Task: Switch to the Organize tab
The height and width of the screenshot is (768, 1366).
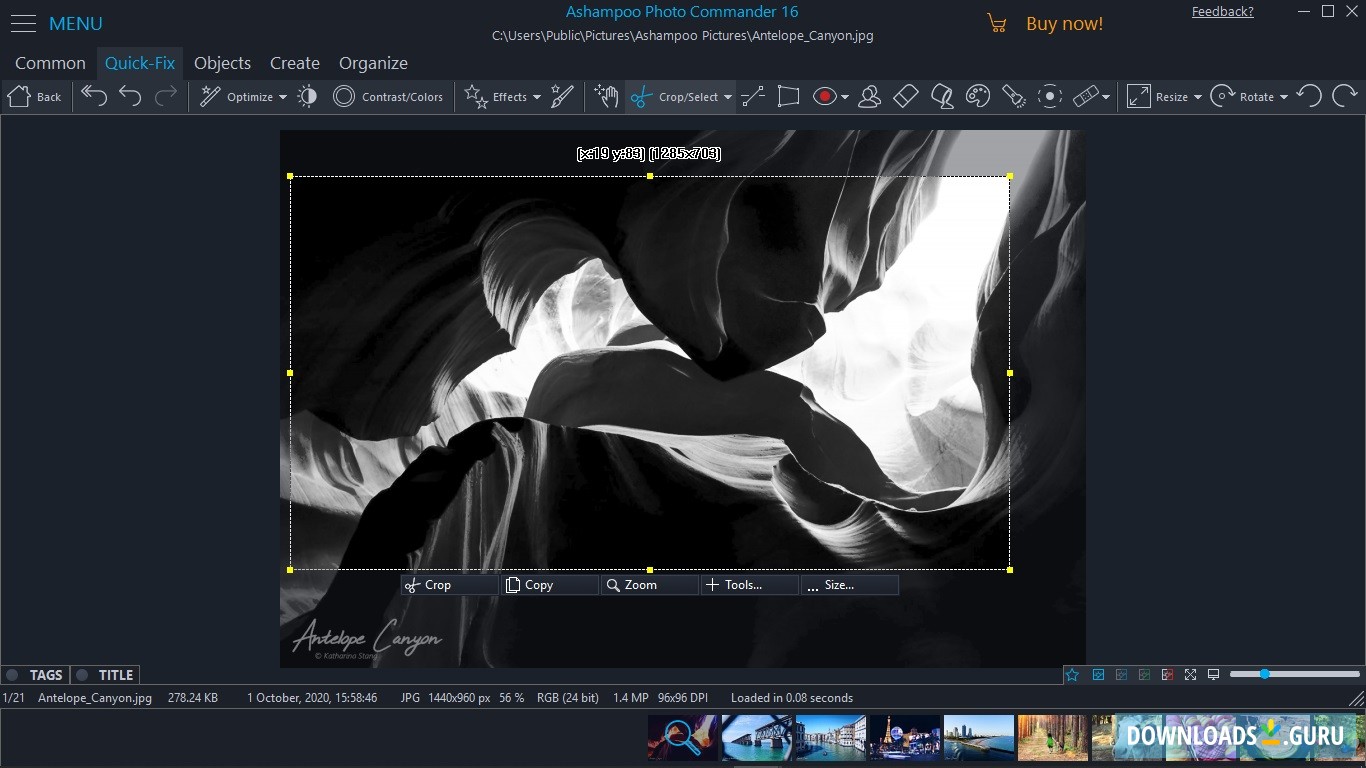Action: coord(373,63)
